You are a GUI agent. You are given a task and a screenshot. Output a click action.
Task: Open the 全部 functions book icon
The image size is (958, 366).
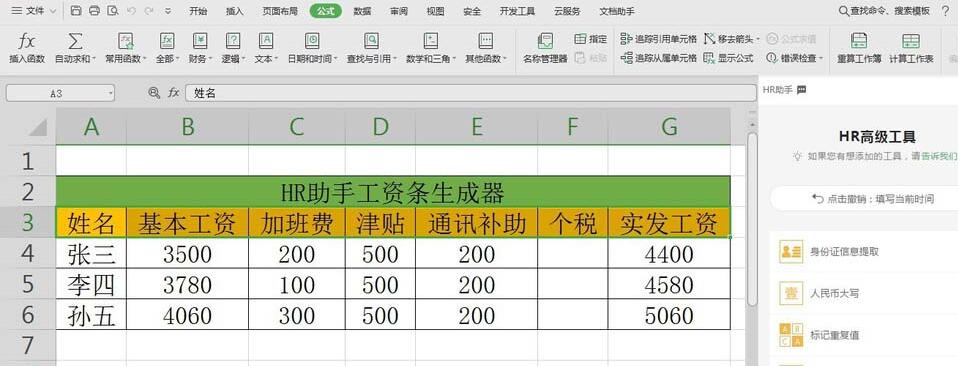pyautogui.click(x=167, y=42)
